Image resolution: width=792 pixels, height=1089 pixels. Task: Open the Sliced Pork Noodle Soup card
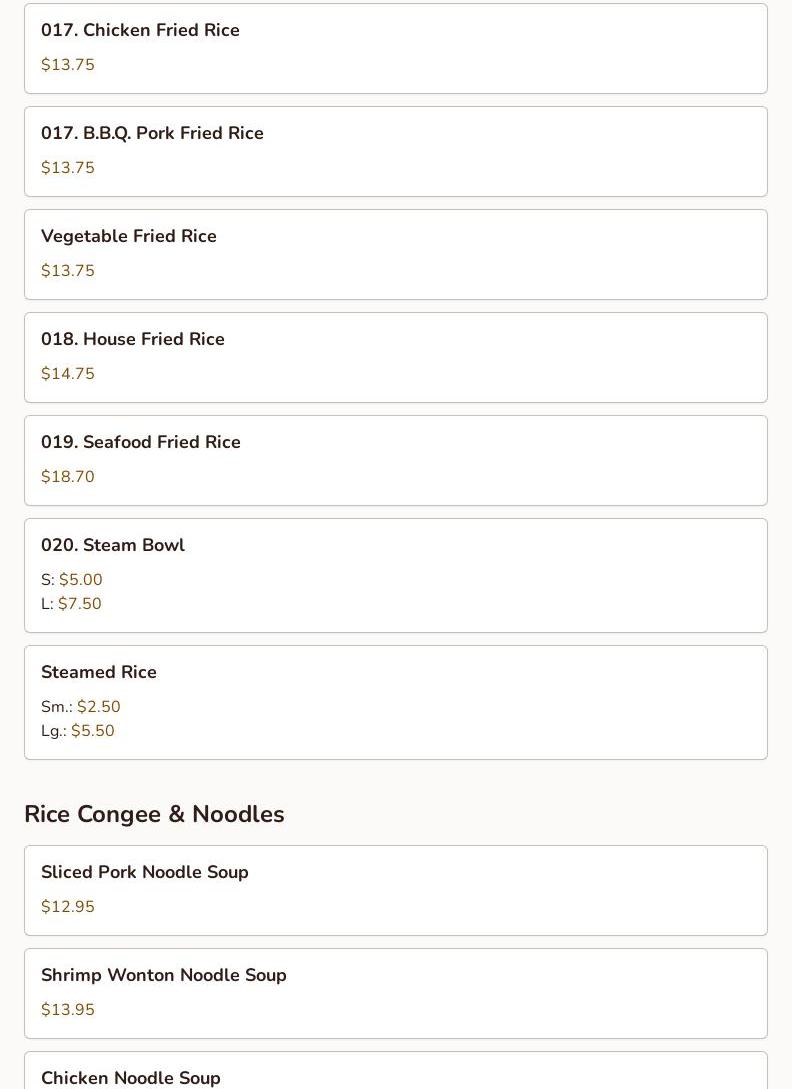tap(396, 890)
